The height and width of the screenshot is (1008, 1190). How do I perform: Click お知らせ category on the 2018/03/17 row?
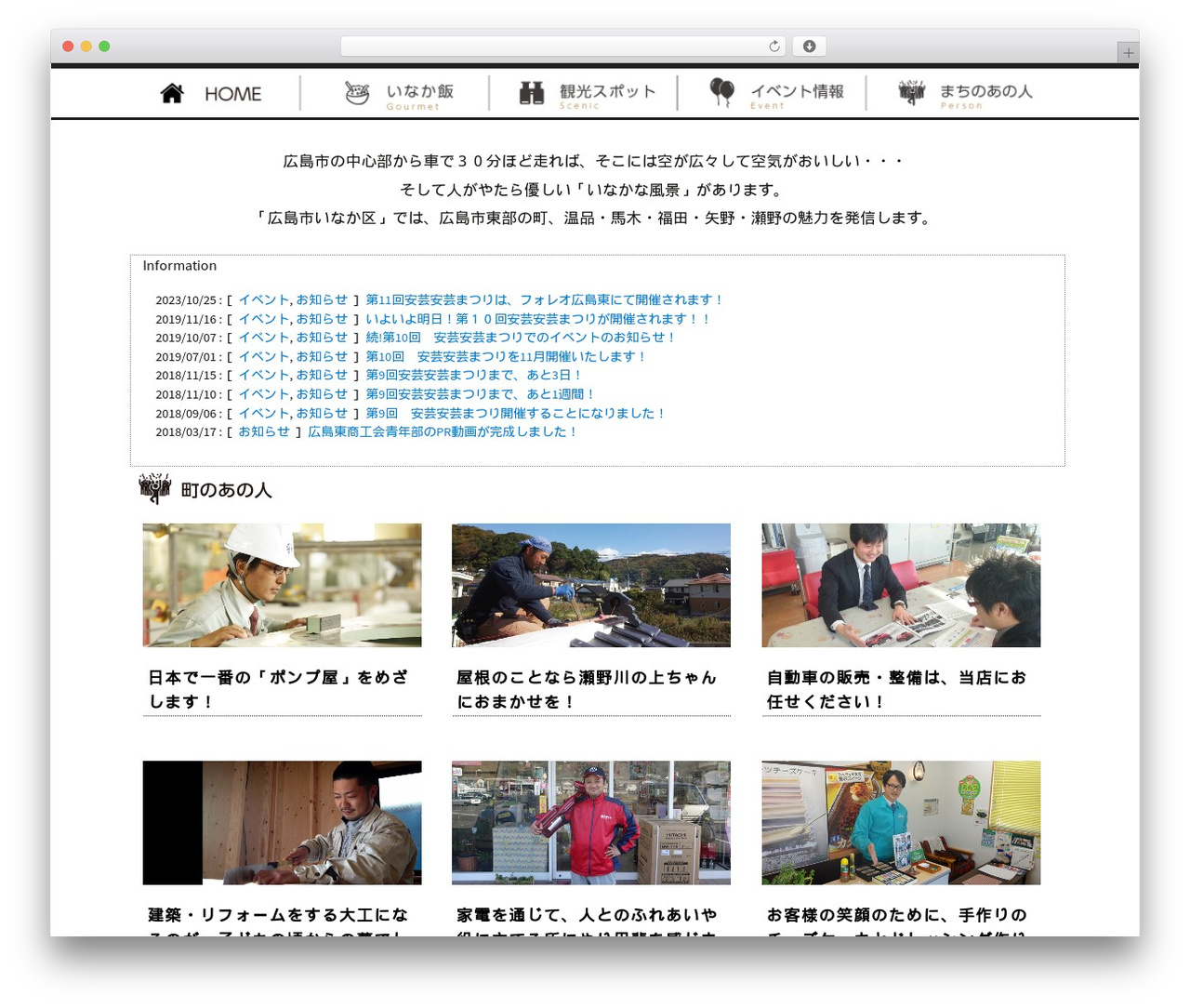click(x=264, y=431)
